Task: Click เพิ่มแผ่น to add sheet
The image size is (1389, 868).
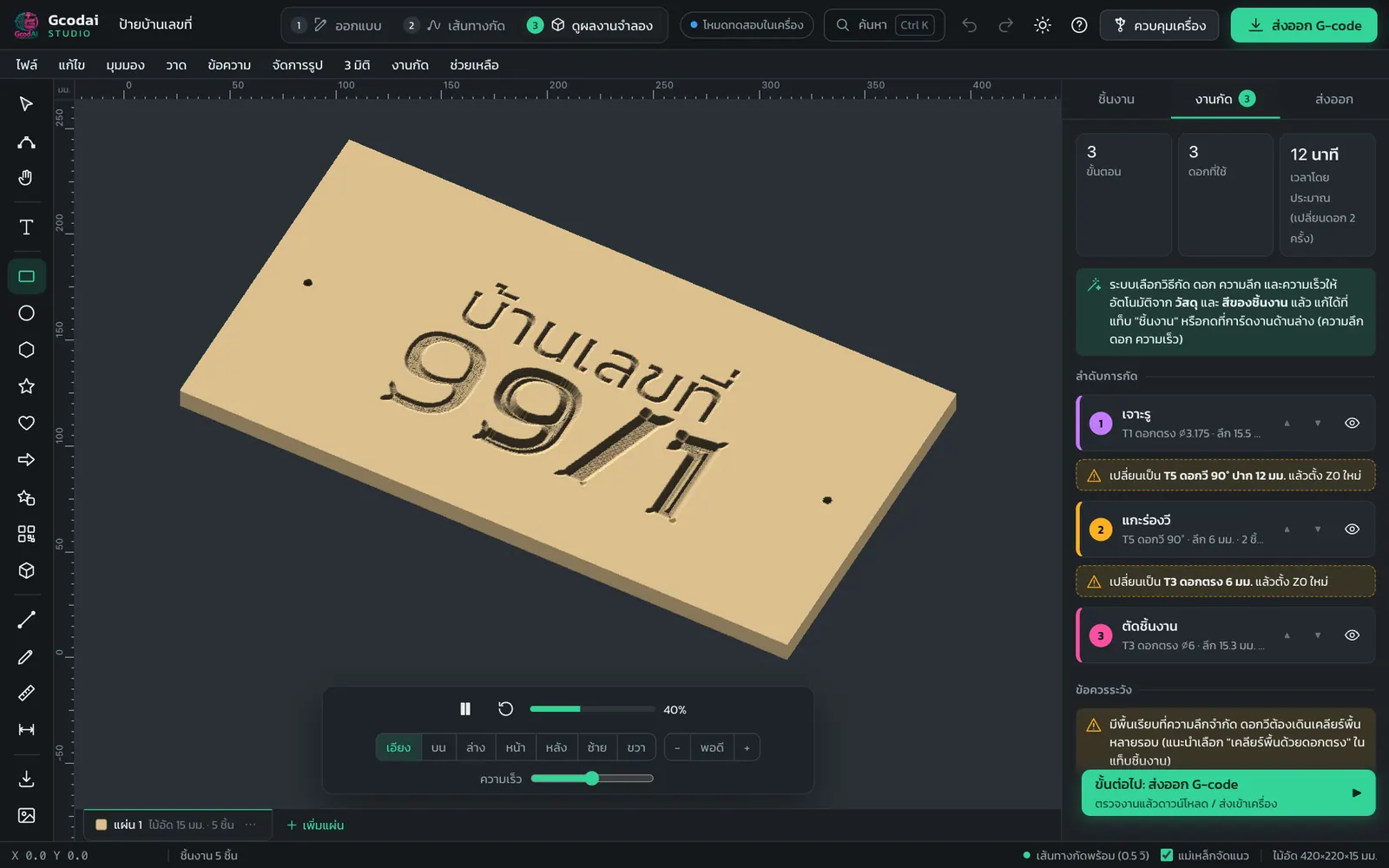Action: (x=315, y=825)
